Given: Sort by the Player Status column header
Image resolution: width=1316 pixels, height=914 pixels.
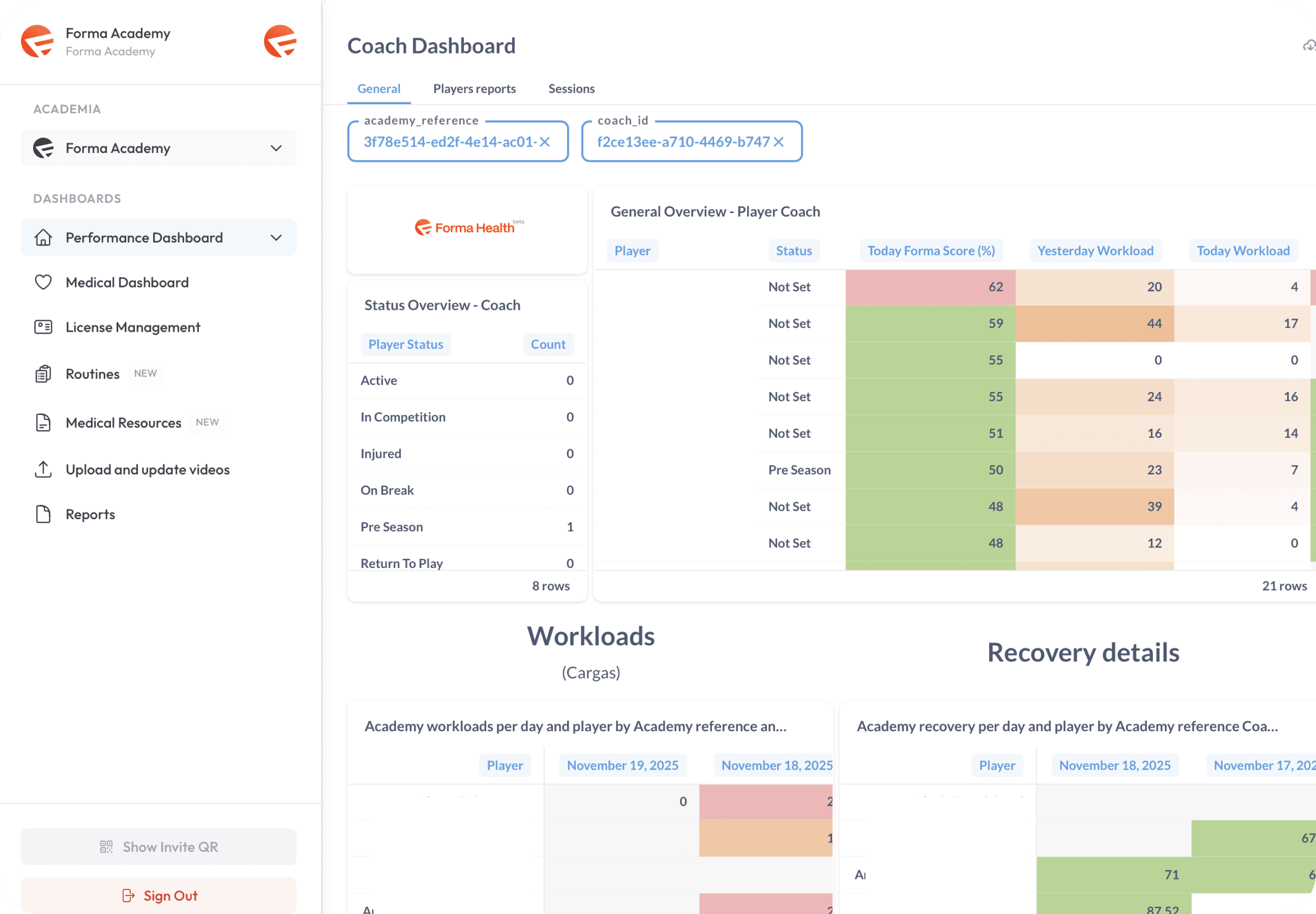Looking at the screenshot, I should pyautogui.click(x=405, y=344).
